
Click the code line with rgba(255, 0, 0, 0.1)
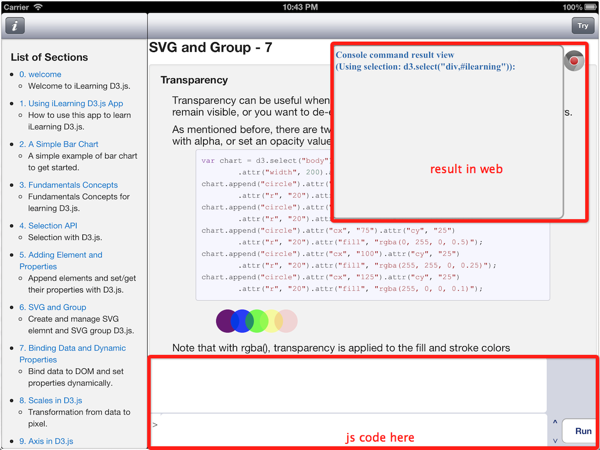coord(361,289)
